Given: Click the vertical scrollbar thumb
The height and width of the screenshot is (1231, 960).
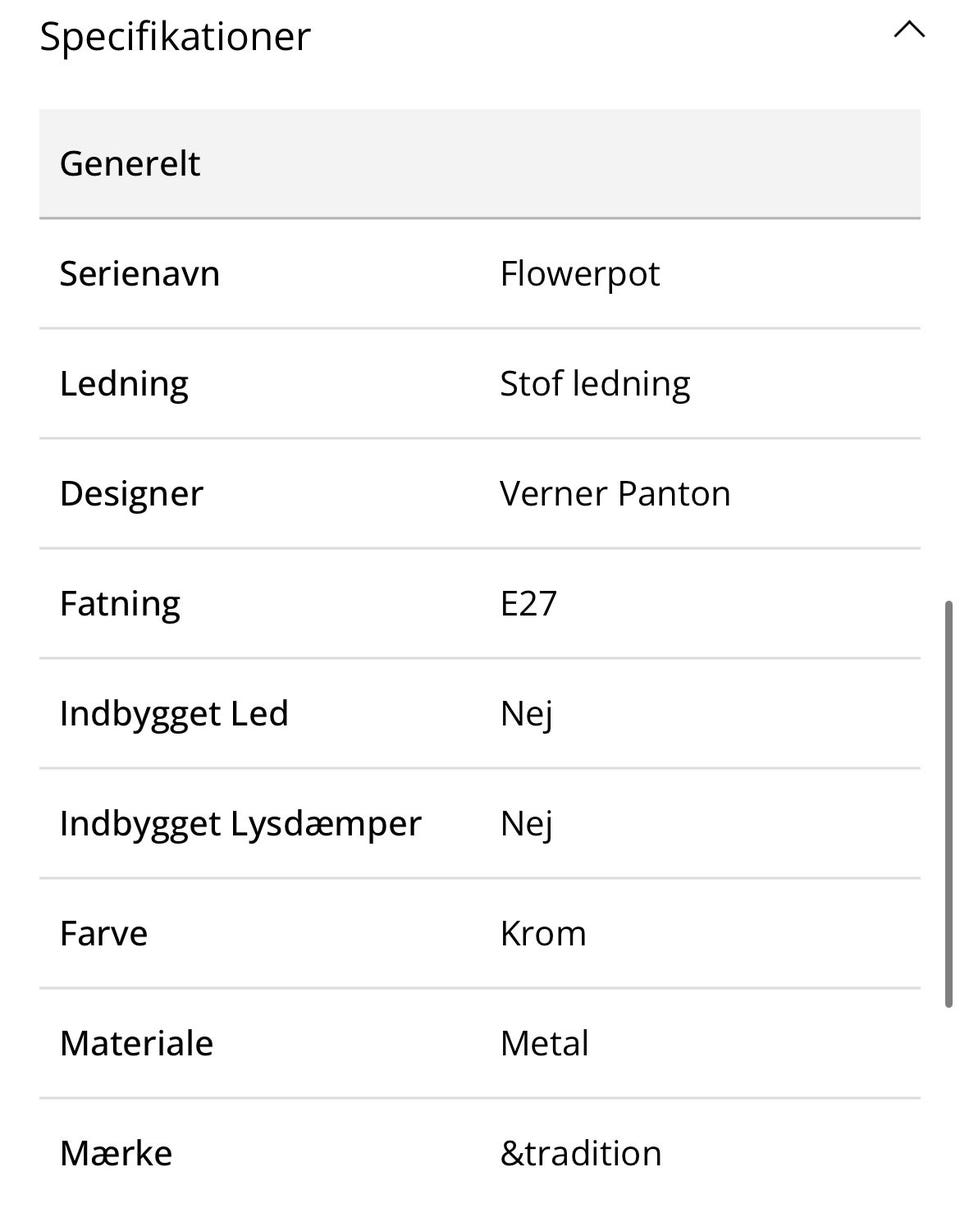Looking at the screenshot, I should (948, 803).
